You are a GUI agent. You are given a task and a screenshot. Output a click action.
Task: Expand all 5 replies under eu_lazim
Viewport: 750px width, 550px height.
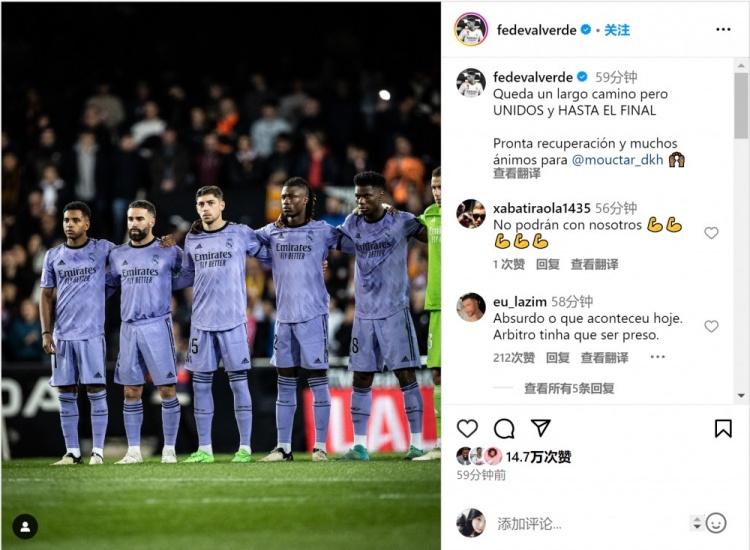pyautogui.click(x=569, y=388)
